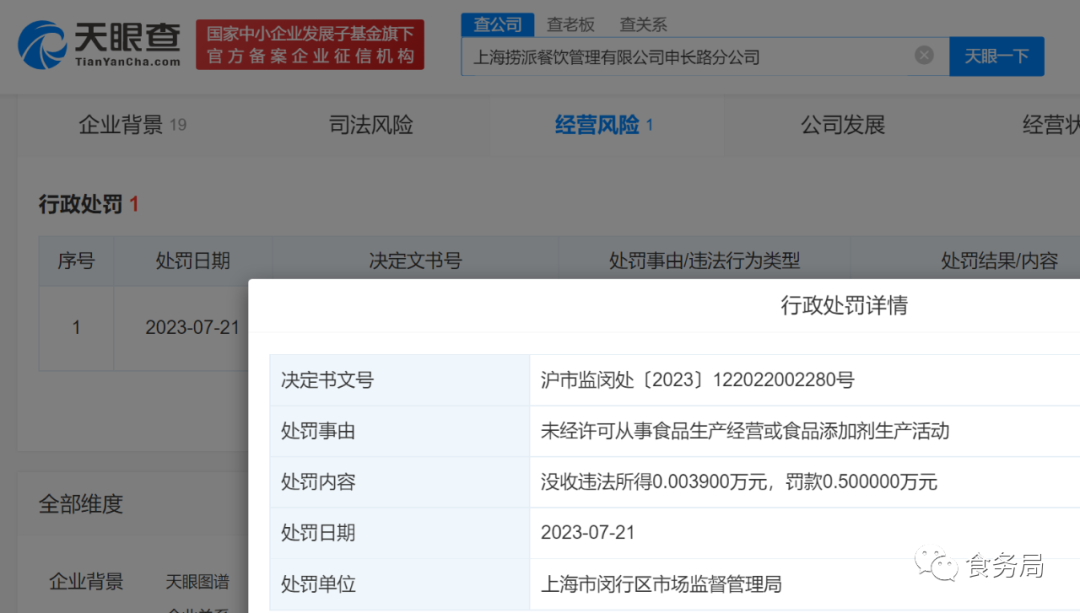1080x613 pixels.
Task: Select the authority 上海市闵行区市场监督管理局
Action: [x=661, y=584]
